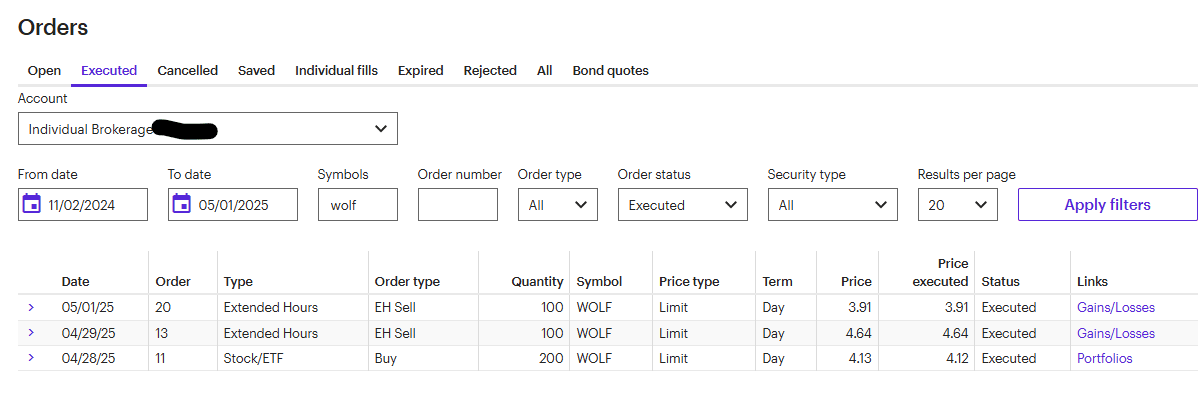
Task: Click the Apply filters button
Action: pyautogui.click(x=1107, y=205)
